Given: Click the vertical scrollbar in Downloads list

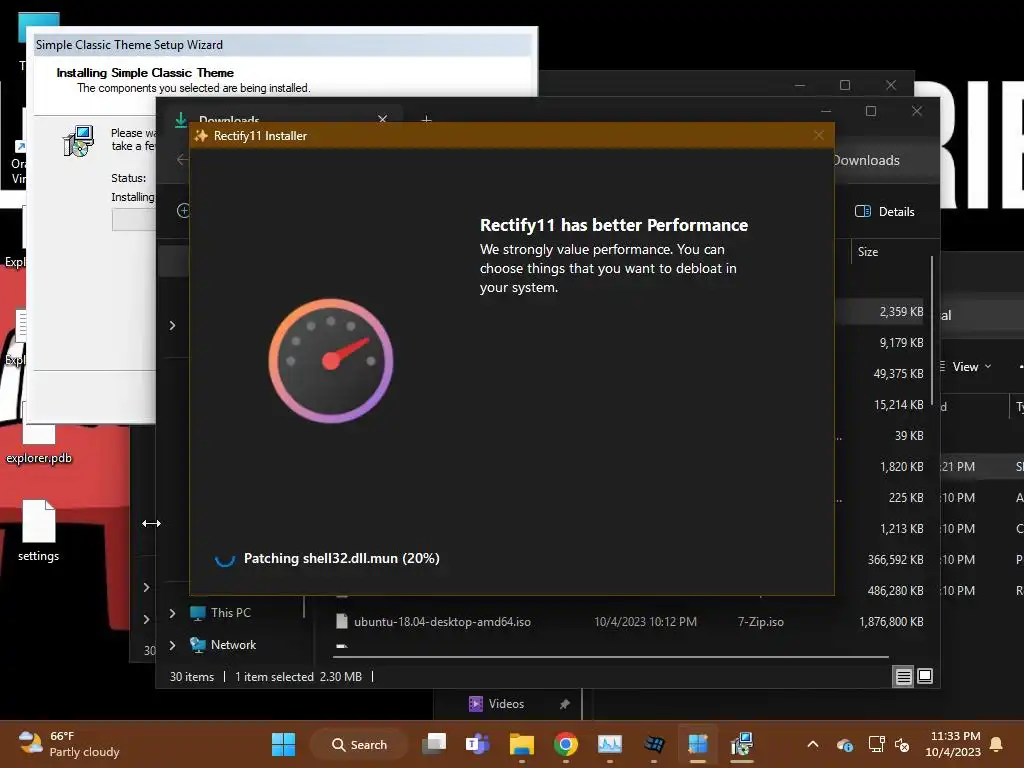Looking at the screenshot, I should [x=931, y=330].
